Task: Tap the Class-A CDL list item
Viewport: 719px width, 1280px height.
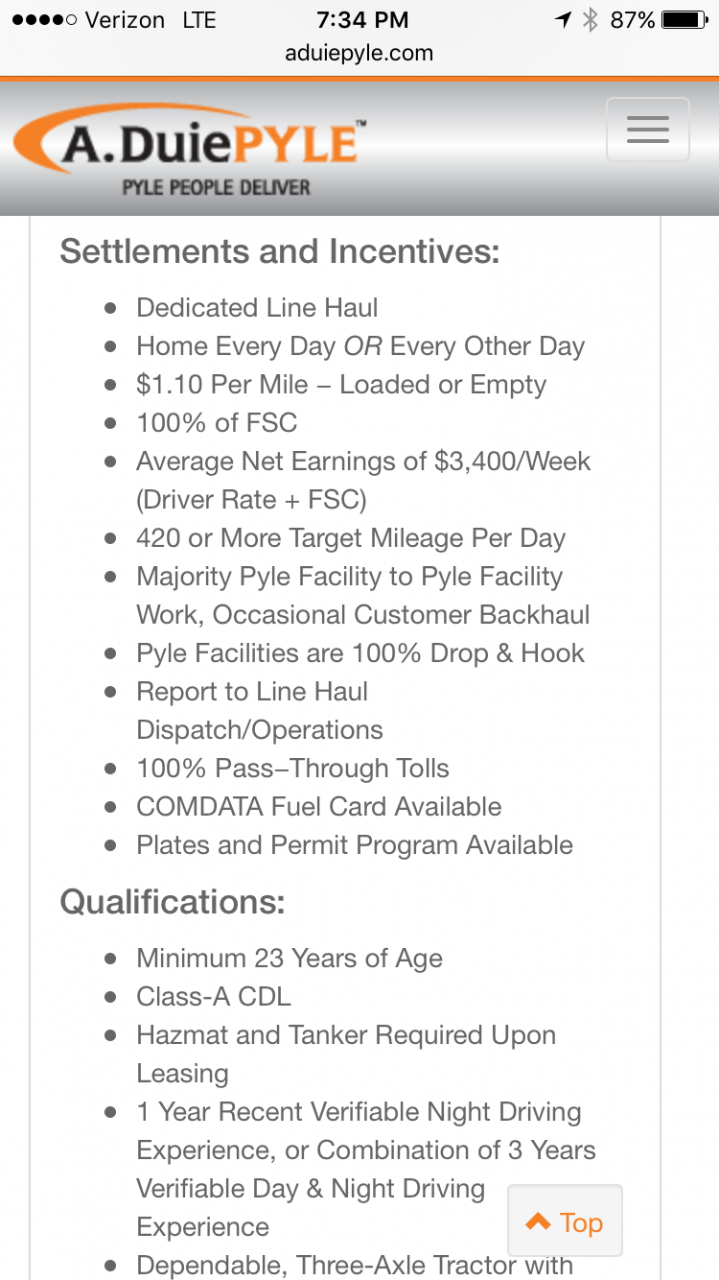Action: tap(214, 997)
